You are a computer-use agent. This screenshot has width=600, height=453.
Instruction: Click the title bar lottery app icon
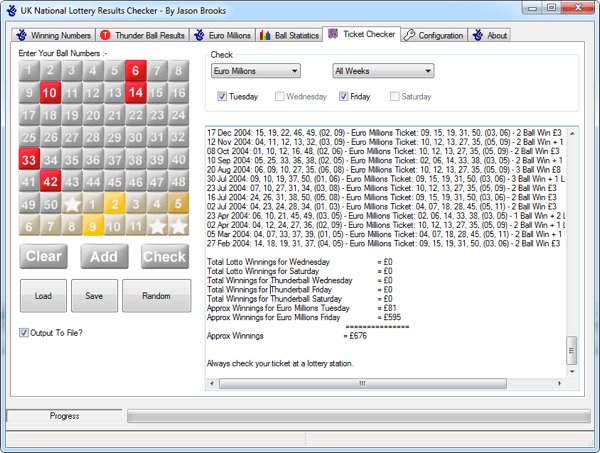(x=12, y=10)
